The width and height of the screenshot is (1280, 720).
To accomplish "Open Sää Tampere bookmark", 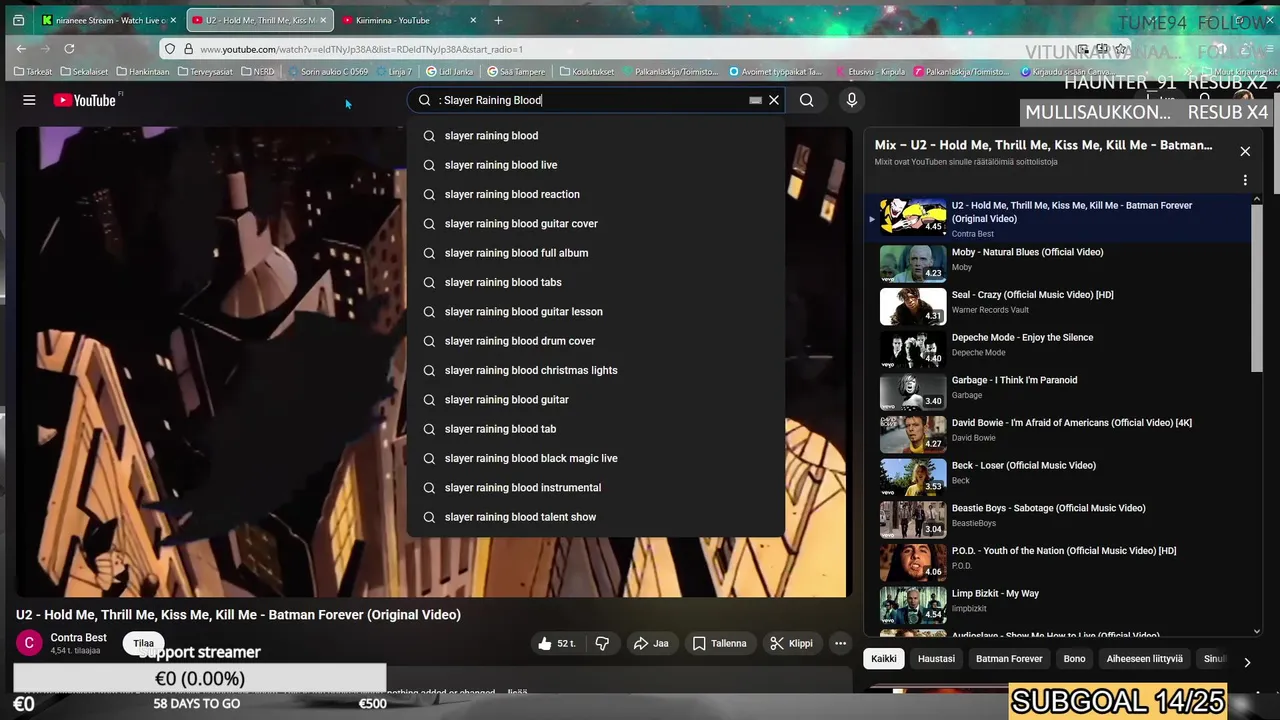I will (515, 71).
